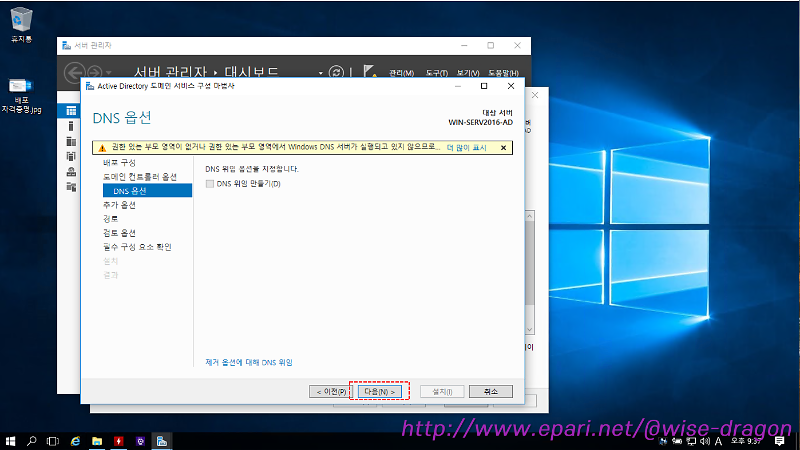Select the Local Server icon in sidebar
Viewport: 800px width, 450px height.
point(71,126)
